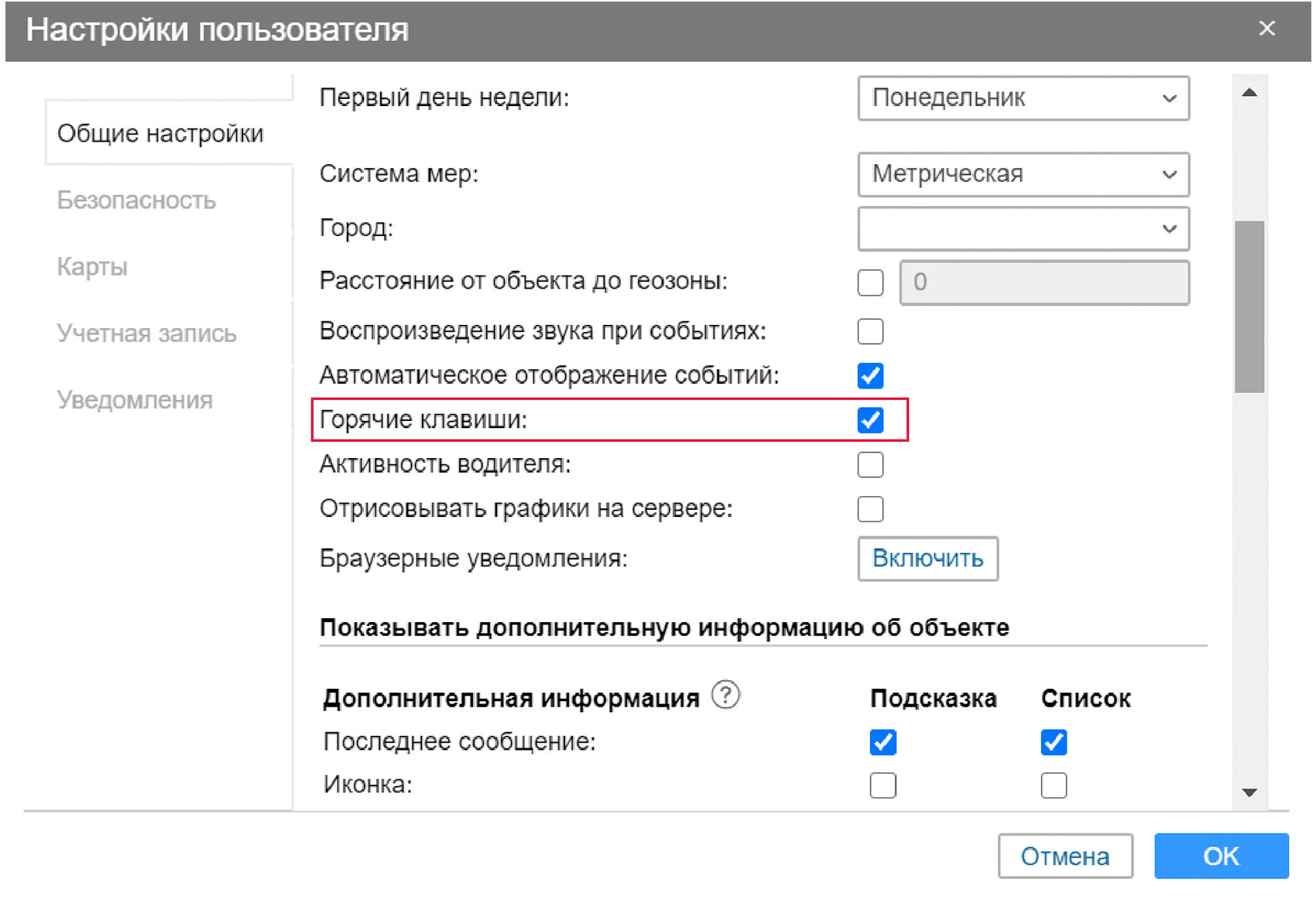Uncheck Подсказка for Последнее сообщение
Viewport: 1316px width, 910px height.
[x=882, y=742]
